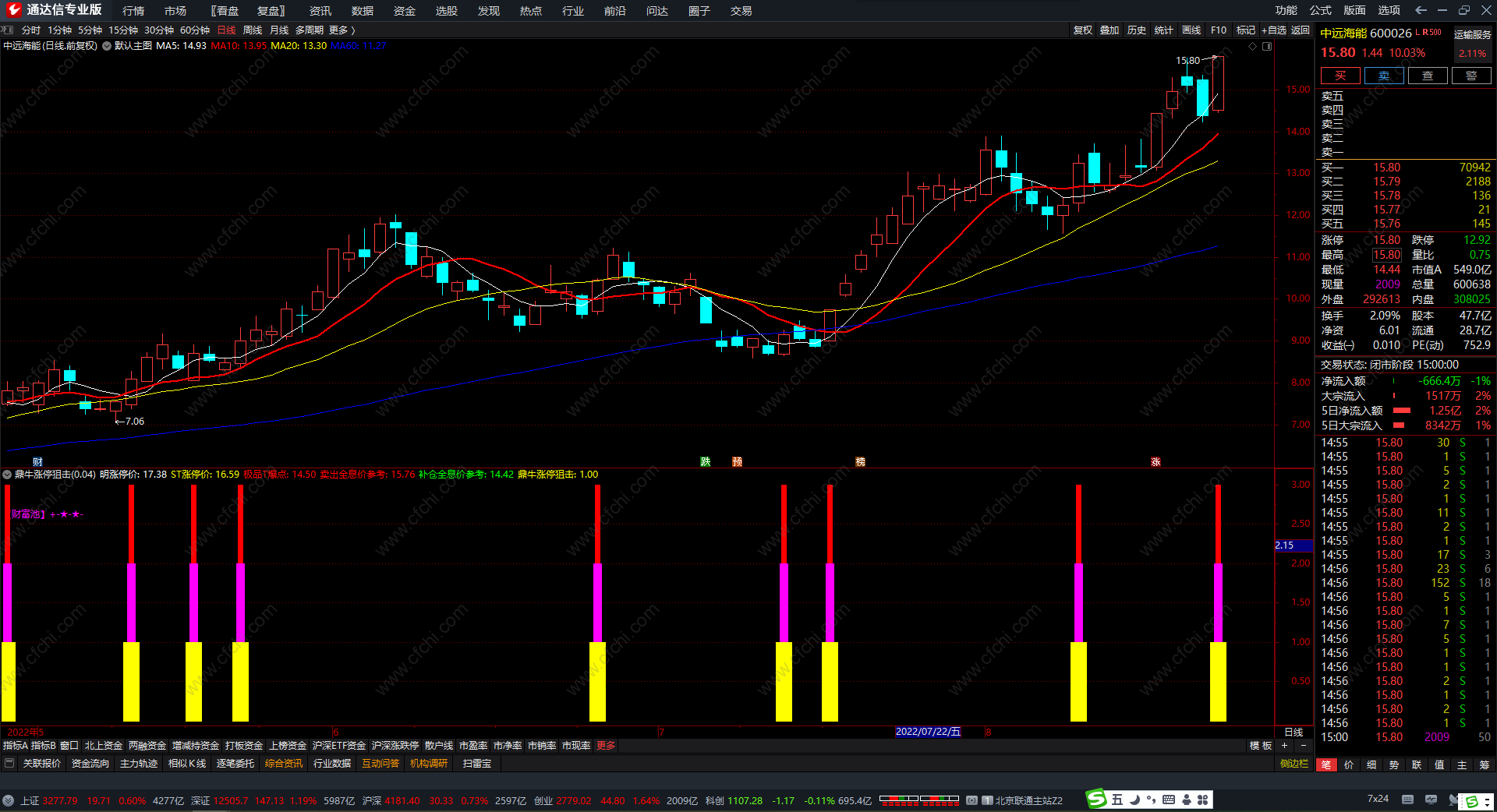The width and height of the screenshot is (1497, 812).
Task: Click the keyboard icon next to 7x24
Action: [x=1407, y=800]
